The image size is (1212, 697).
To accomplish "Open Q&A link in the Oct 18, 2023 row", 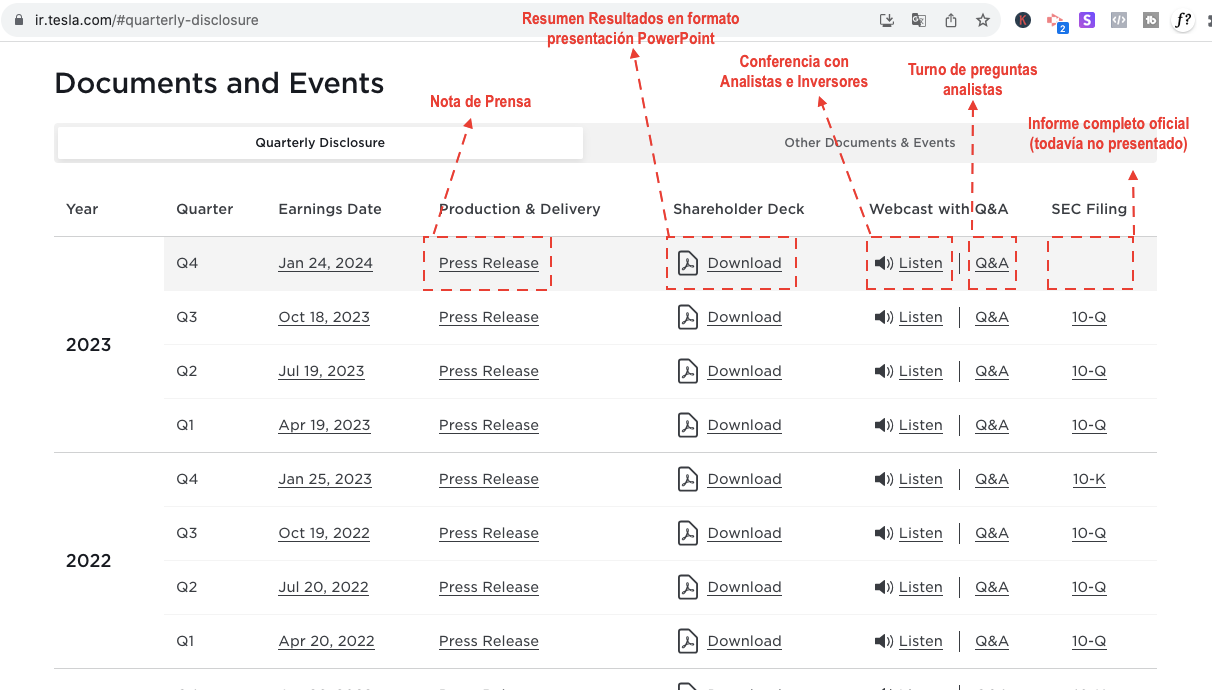I will click(x=992, y=317).
